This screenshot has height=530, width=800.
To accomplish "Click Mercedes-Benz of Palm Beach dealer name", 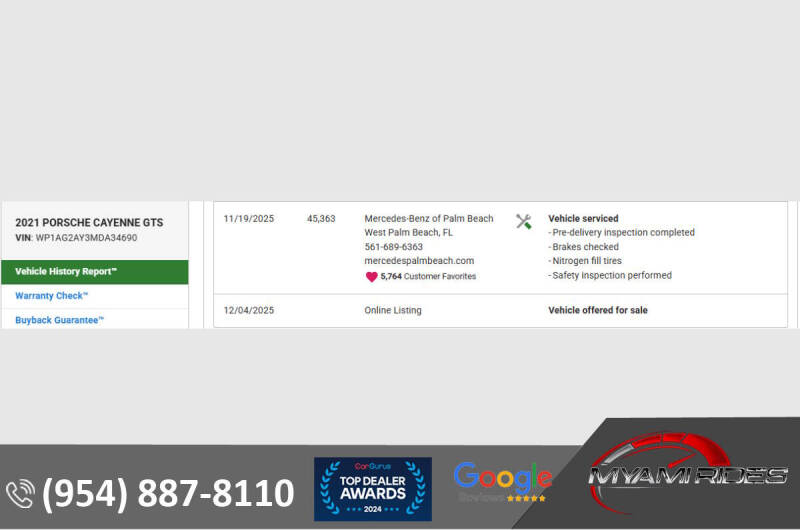I will point(428,218).
